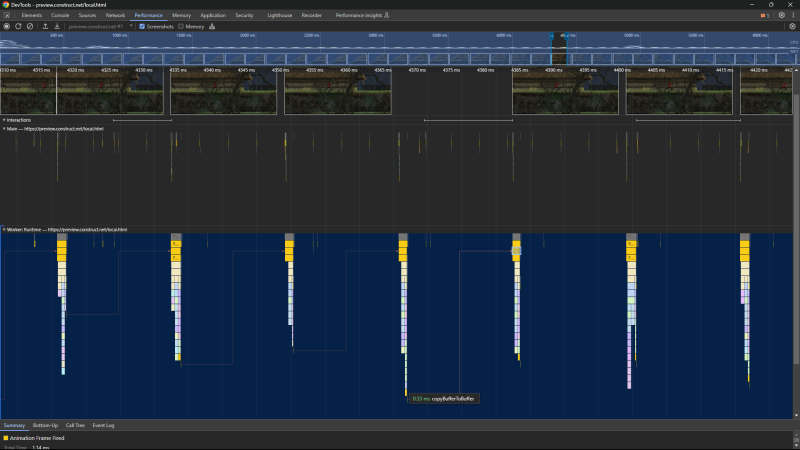Viewport: 800px width, 450px height.
Task: Open capture settings gear in Performance toolbar
Action: click(x=792, y=26)
